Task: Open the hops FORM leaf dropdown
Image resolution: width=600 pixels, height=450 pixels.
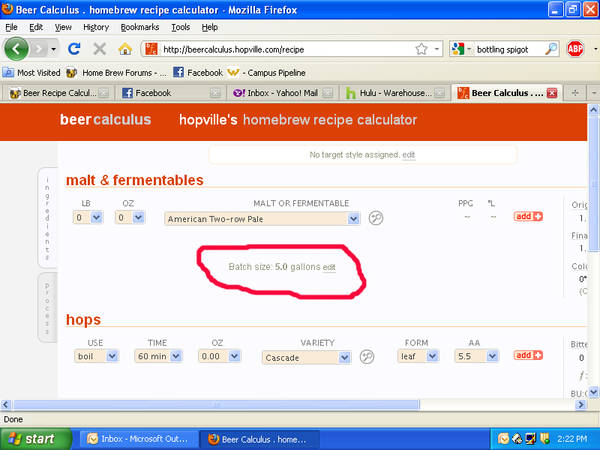Action: point(418,356)
